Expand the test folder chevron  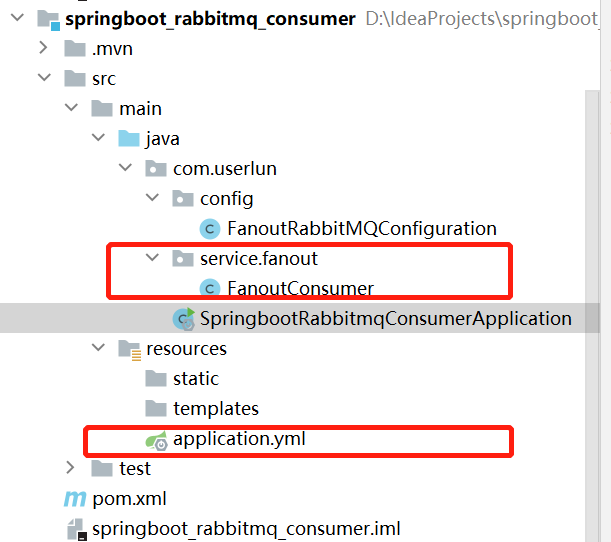pos(71,467)
